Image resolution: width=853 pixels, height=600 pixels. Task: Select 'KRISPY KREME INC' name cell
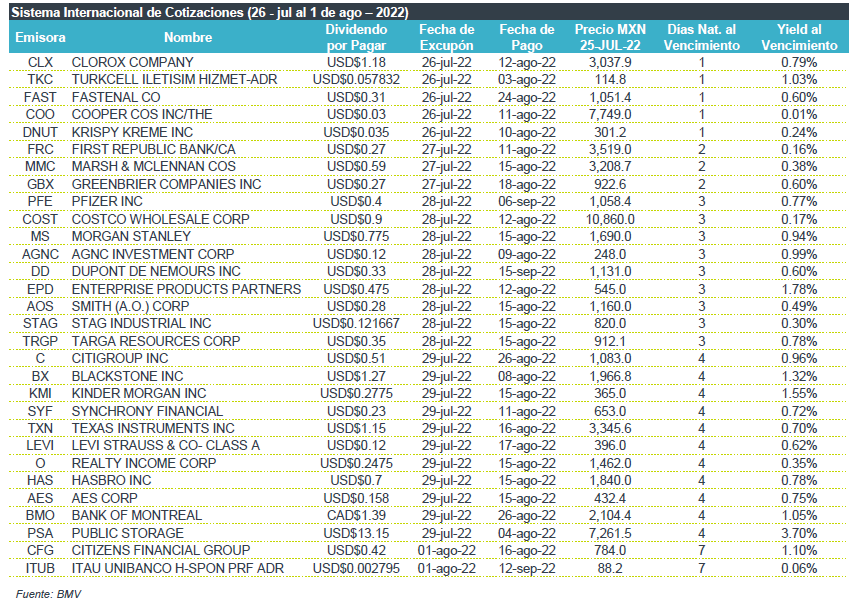click(132, 132)
